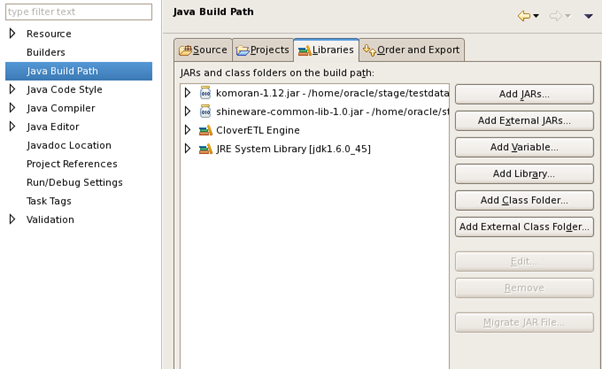Switch to the Projects tab

(263, 50)
